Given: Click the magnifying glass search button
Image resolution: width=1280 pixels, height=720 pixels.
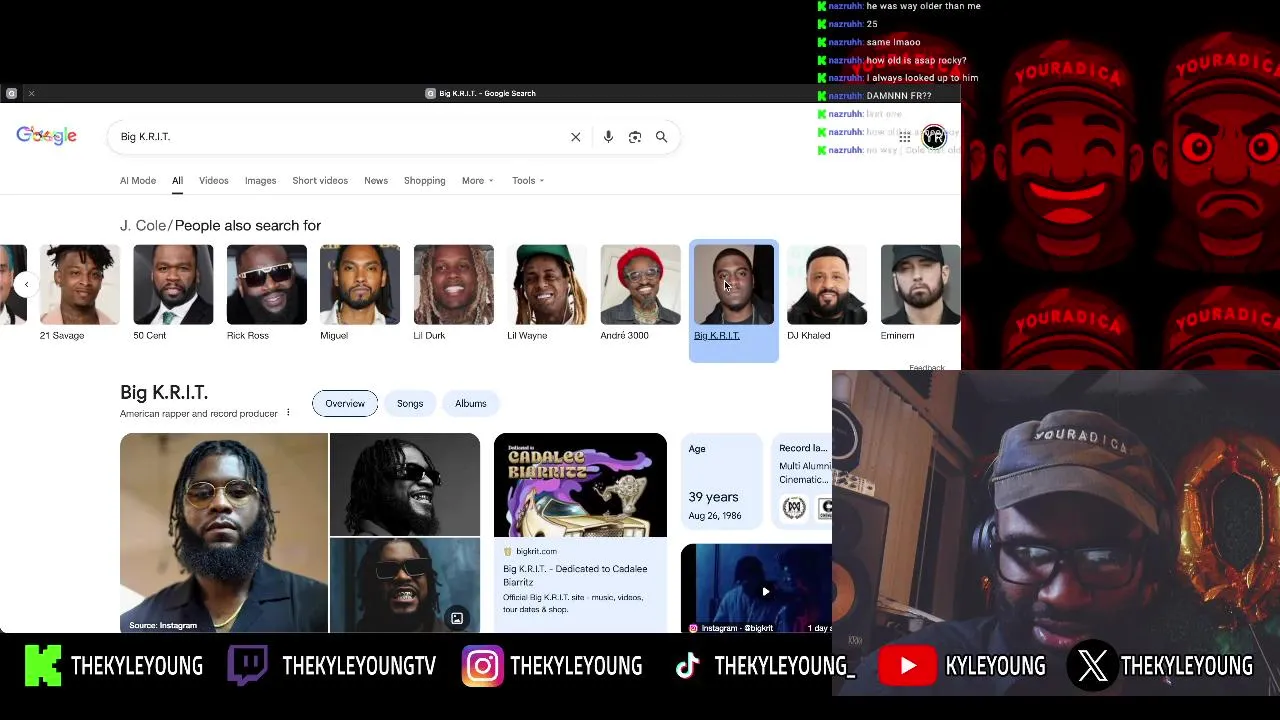Looking at the screenshot, I should click(661, 137).
